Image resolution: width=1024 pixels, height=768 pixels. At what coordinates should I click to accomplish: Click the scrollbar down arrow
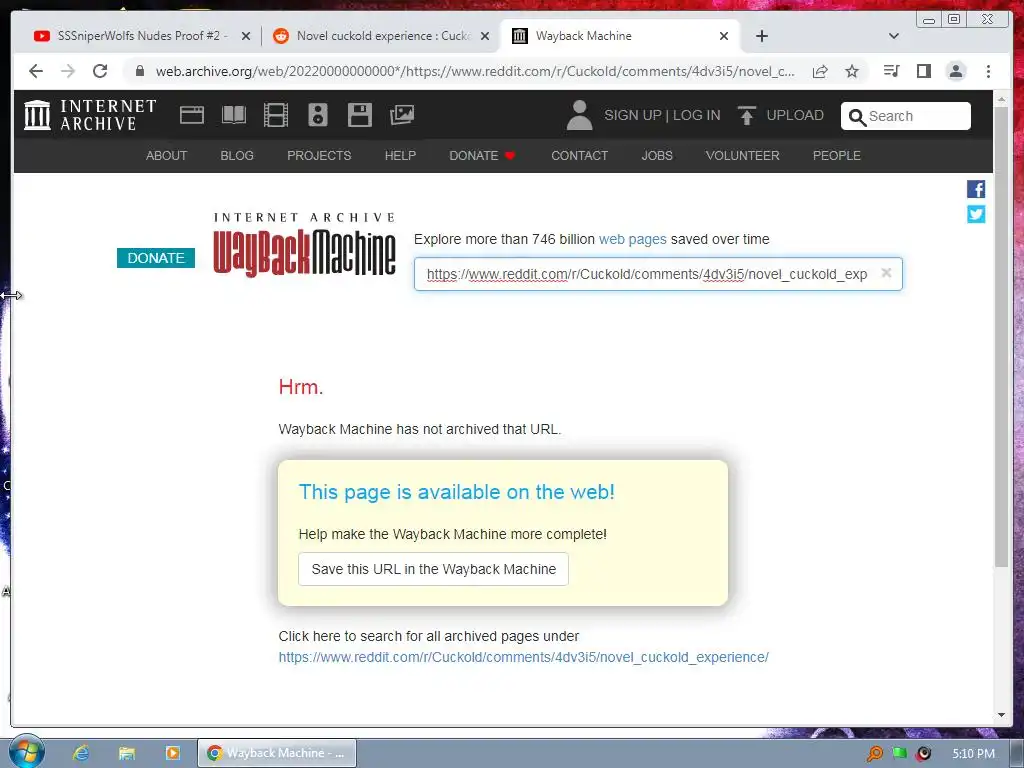[1001, 715]
